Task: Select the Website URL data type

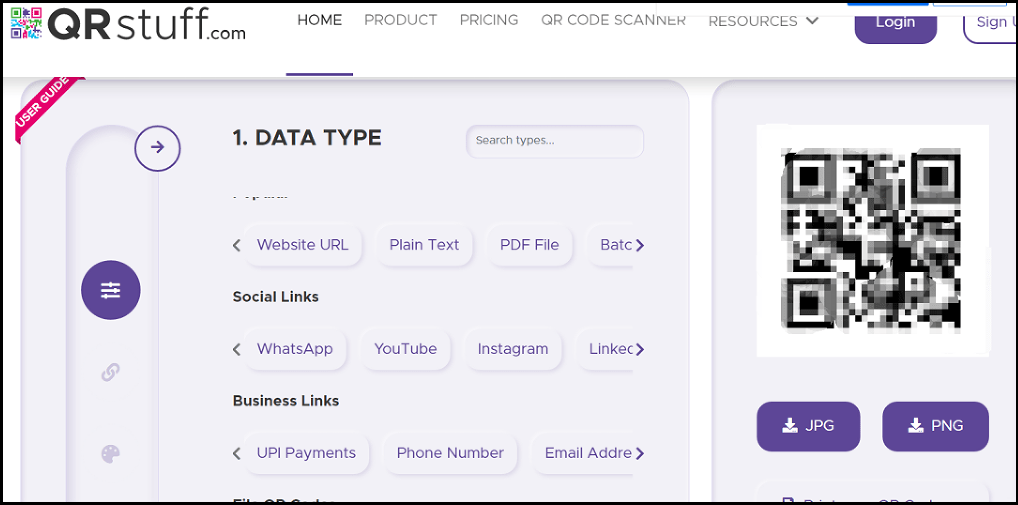Action: tap(303, 245)
